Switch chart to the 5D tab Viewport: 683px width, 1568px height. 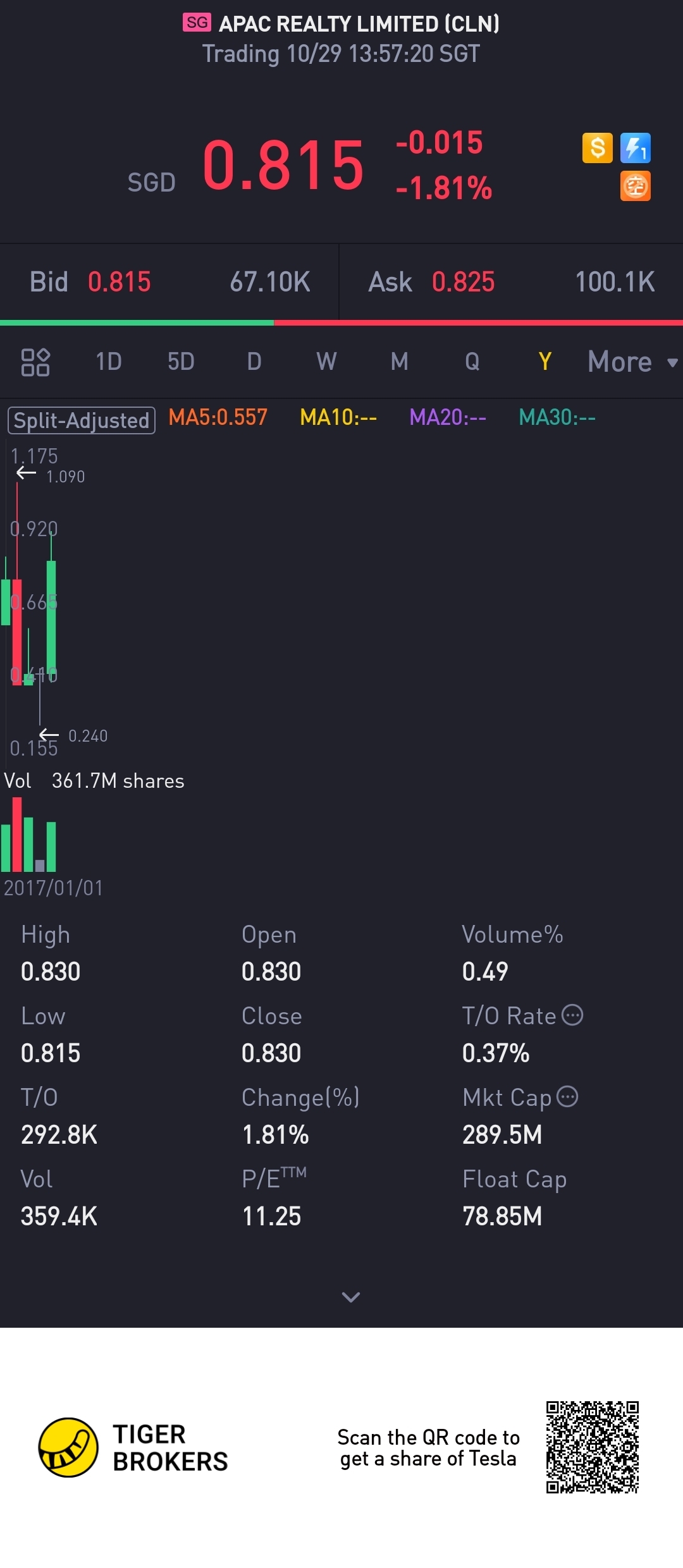[181, 362]
